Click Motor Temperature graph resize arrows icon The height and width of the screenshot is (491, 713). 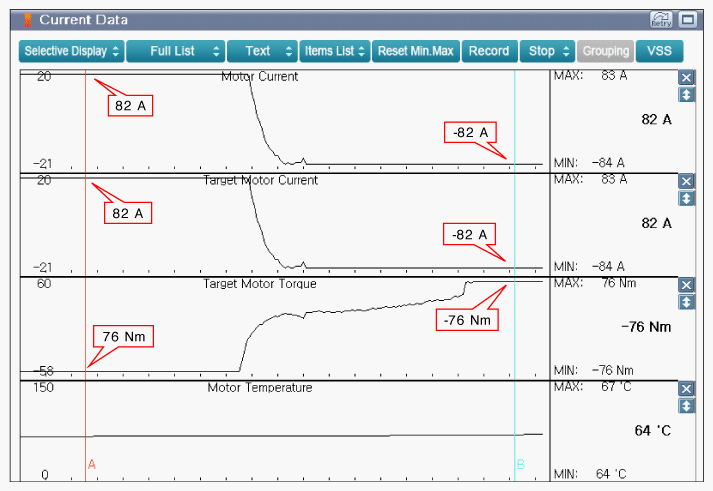coord(686,406)
